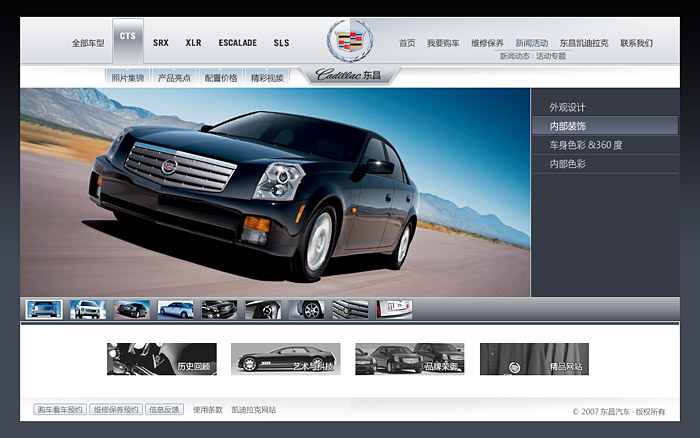The image size is (700, 438).
Task: Select fourth thumbnail, silver car side view
Action: tap(175, 309)
